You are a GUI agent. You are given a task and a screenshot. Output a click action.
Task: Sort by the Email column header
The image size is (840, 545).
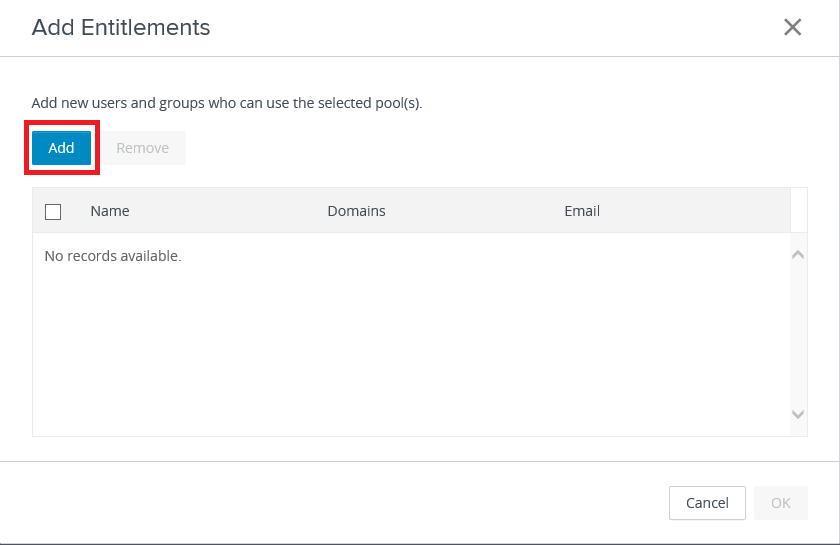click(582, 211)
